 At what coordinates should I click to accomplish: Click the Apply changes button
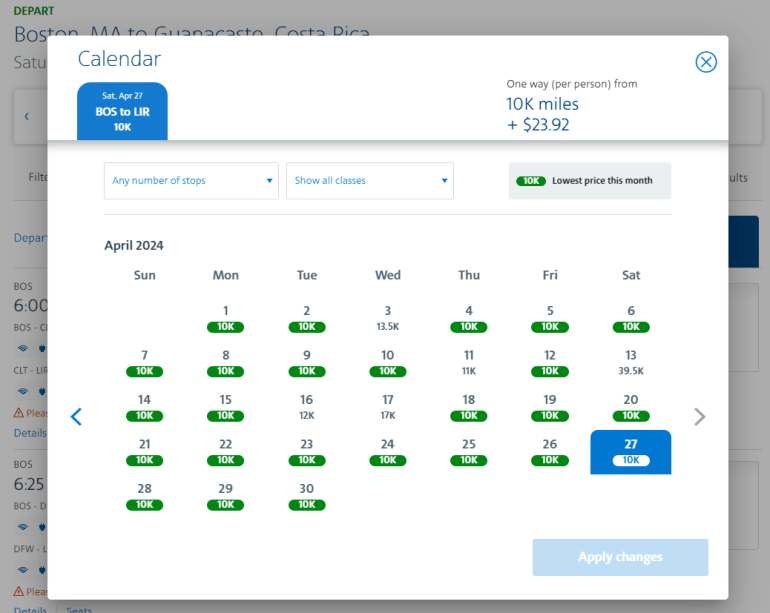tap(620, 557)
